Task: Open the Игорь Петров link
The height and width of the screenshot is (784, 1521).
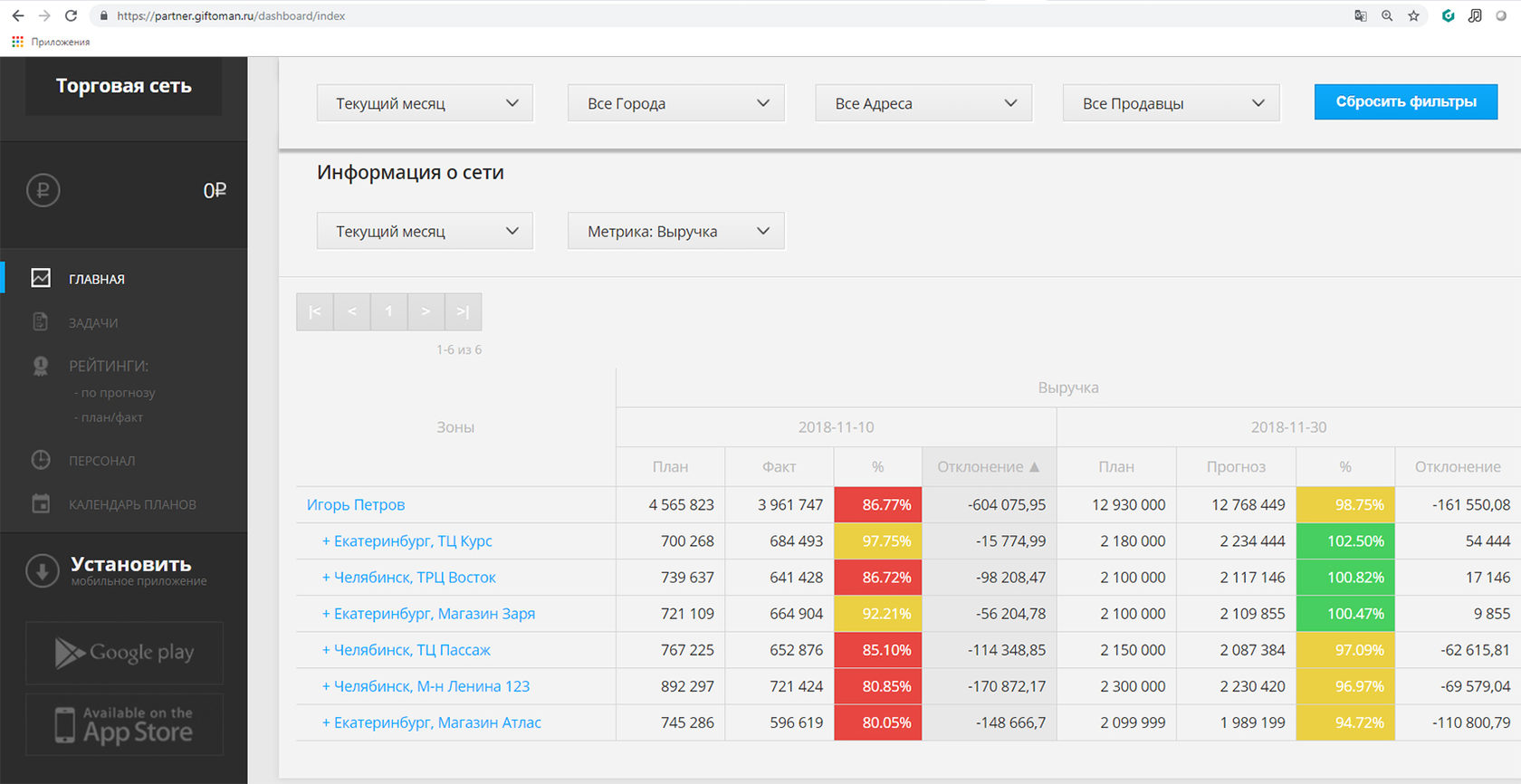Action: [x=356, y=504]
